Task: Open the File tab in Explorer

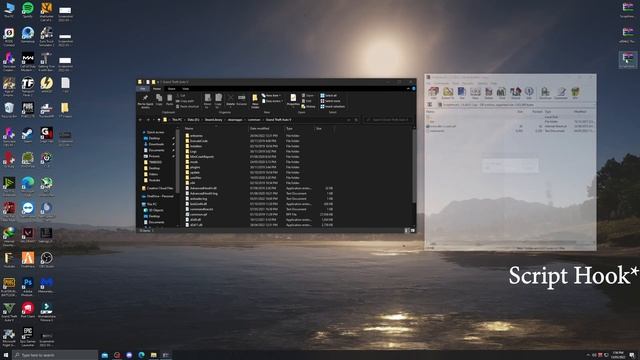Action: click(x=143, y=89)
